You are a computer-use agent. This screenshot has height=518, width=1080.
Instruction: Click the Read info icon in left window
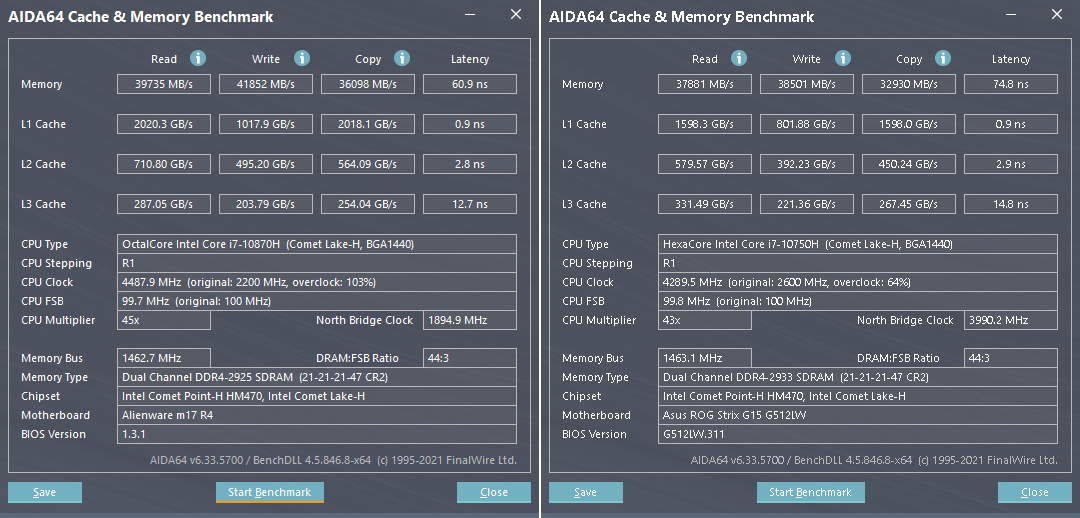click(198, 59)
